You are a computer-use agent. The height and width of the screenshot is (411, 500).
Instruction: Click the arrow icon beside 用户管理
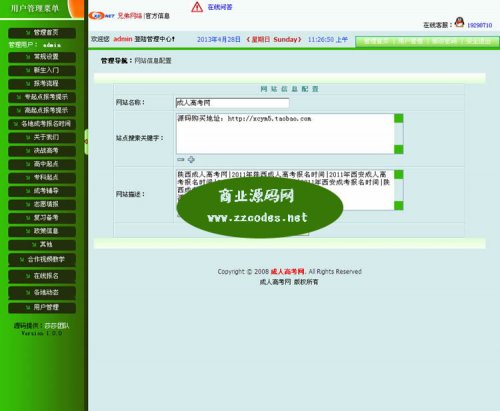point(28,307)
